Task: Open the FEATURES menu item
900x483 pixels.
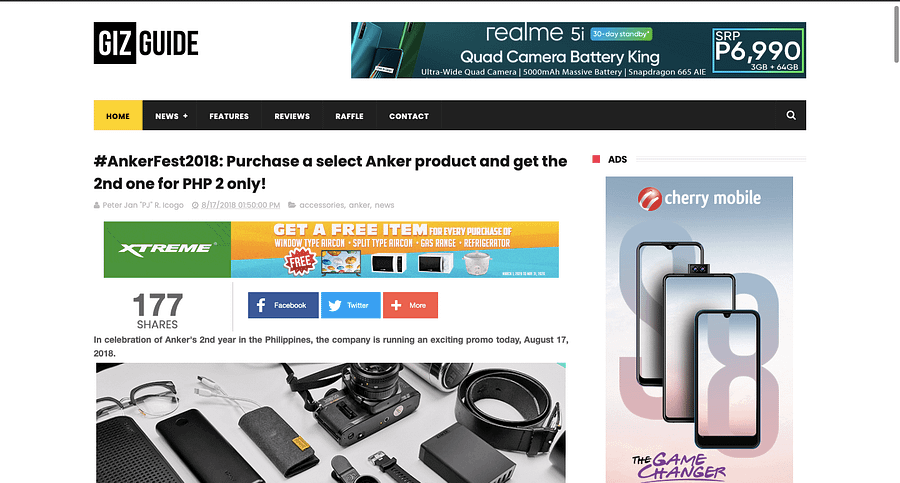Action: 229,115
